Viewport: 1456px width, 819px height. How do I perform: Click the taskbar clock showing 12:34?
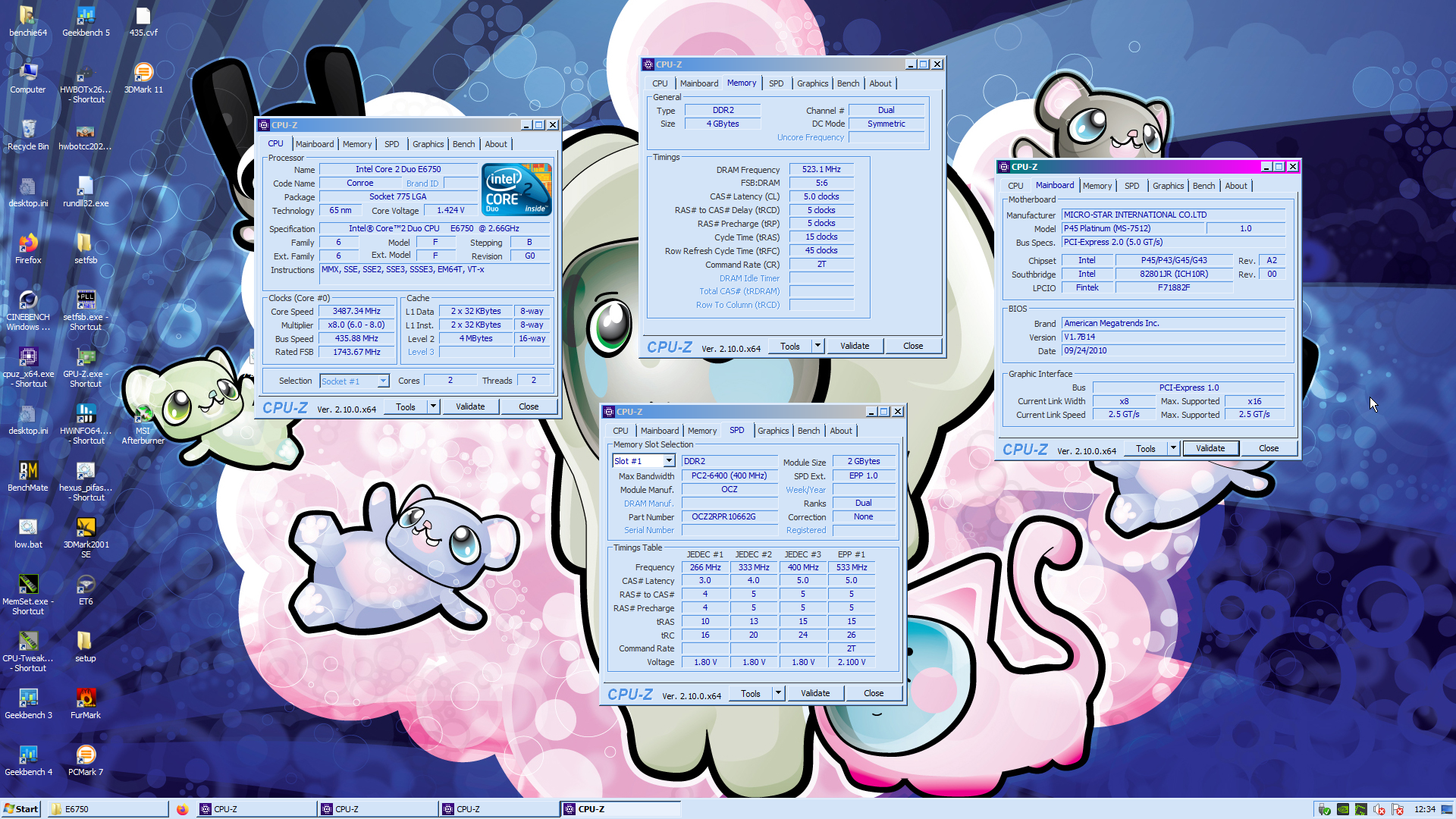click(x=1425, y=809)
